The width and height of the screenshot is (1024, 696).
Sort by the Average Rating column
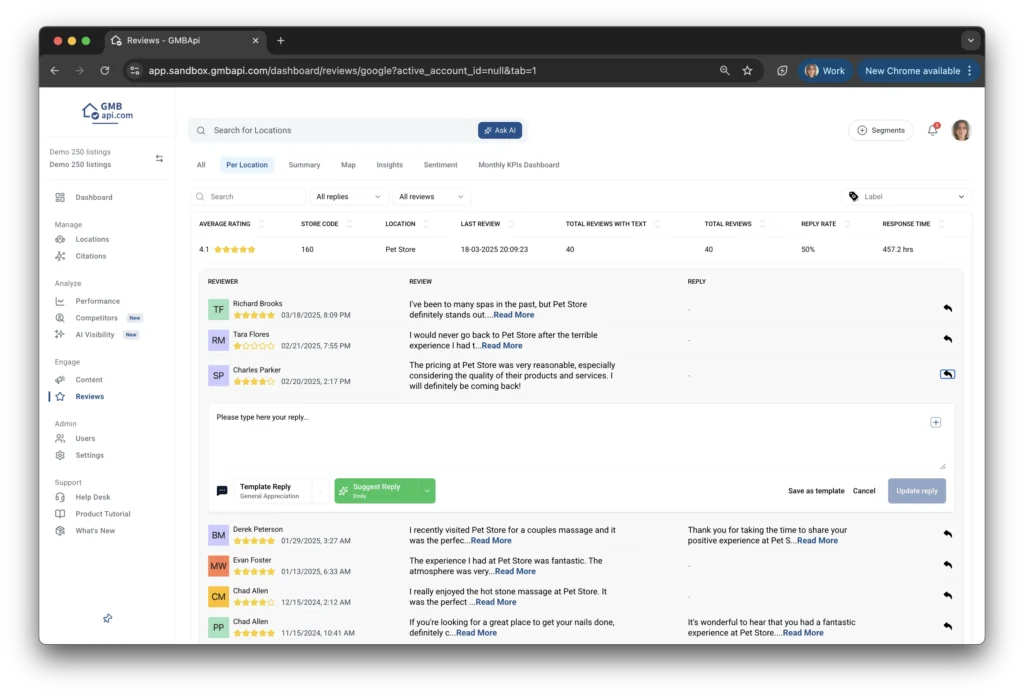262,224
